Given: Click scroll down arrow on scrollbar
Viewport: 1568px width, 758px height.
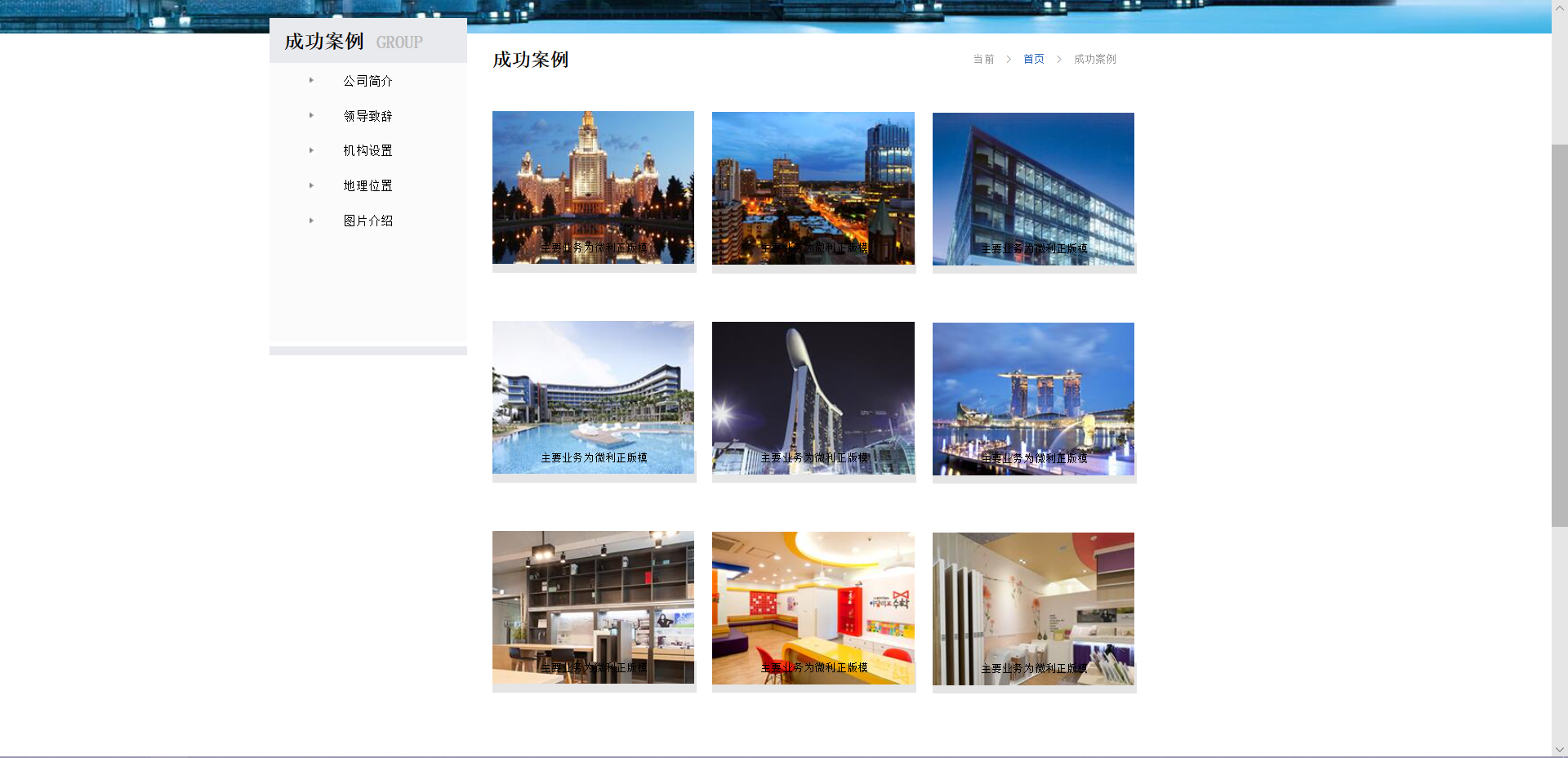Looking at the screenshot, I should tap(1560, 749).
